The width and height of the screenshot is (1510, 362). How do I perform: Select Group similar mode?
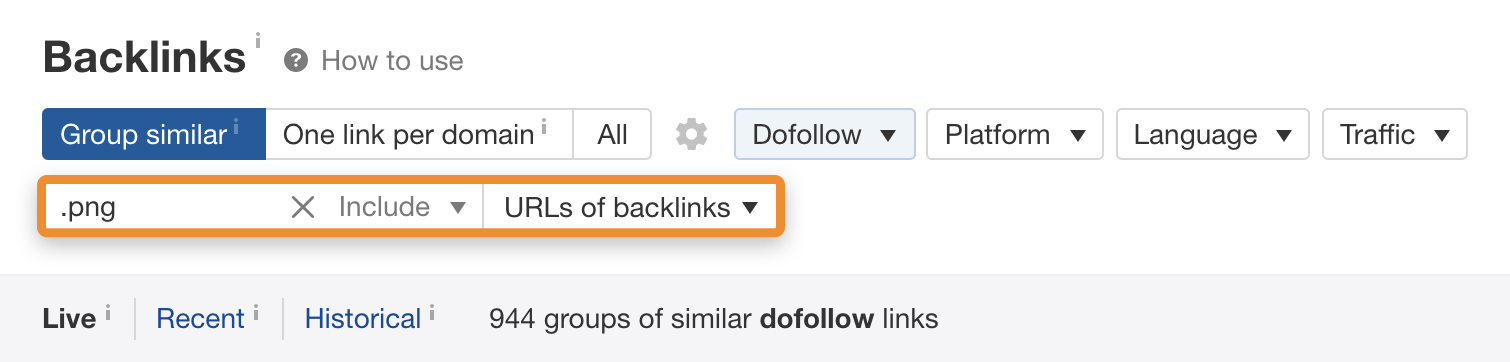pos(154,134)
